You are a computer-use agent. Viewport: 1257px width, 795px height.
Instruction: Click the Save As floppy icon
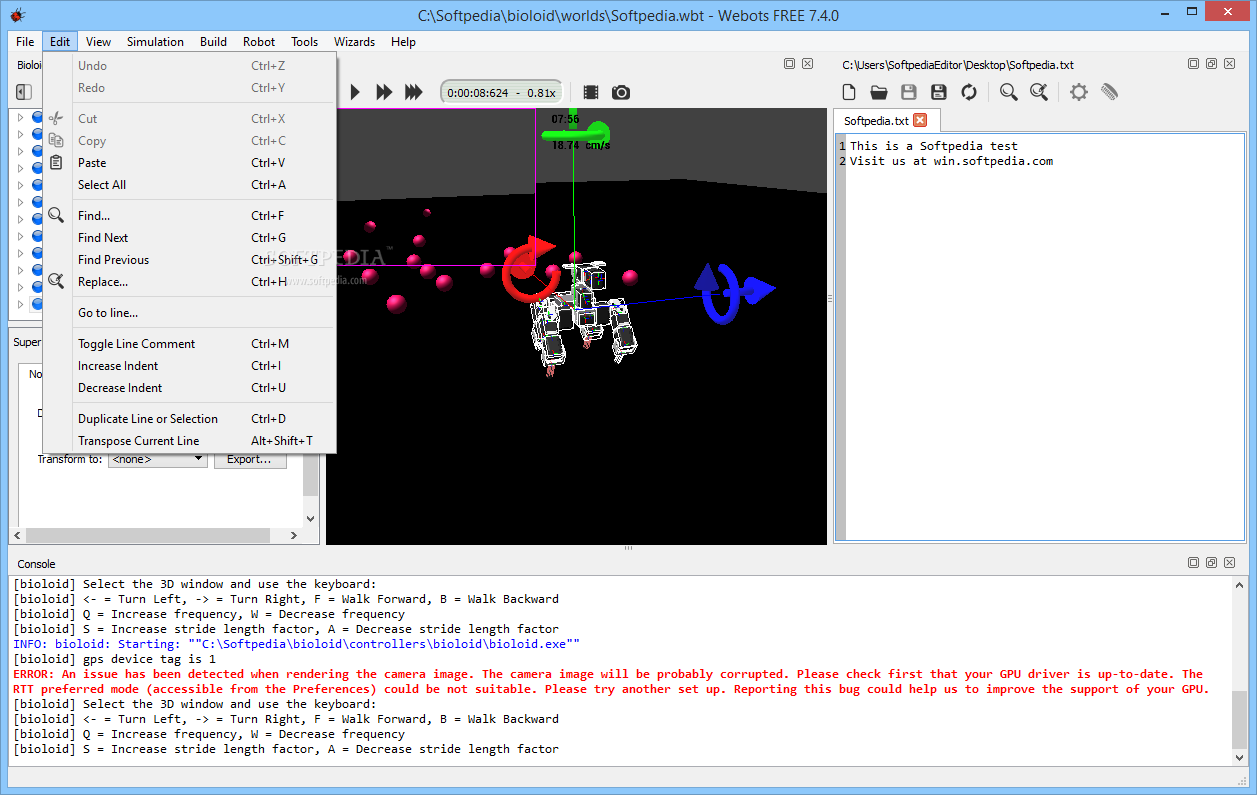point(939,92)
